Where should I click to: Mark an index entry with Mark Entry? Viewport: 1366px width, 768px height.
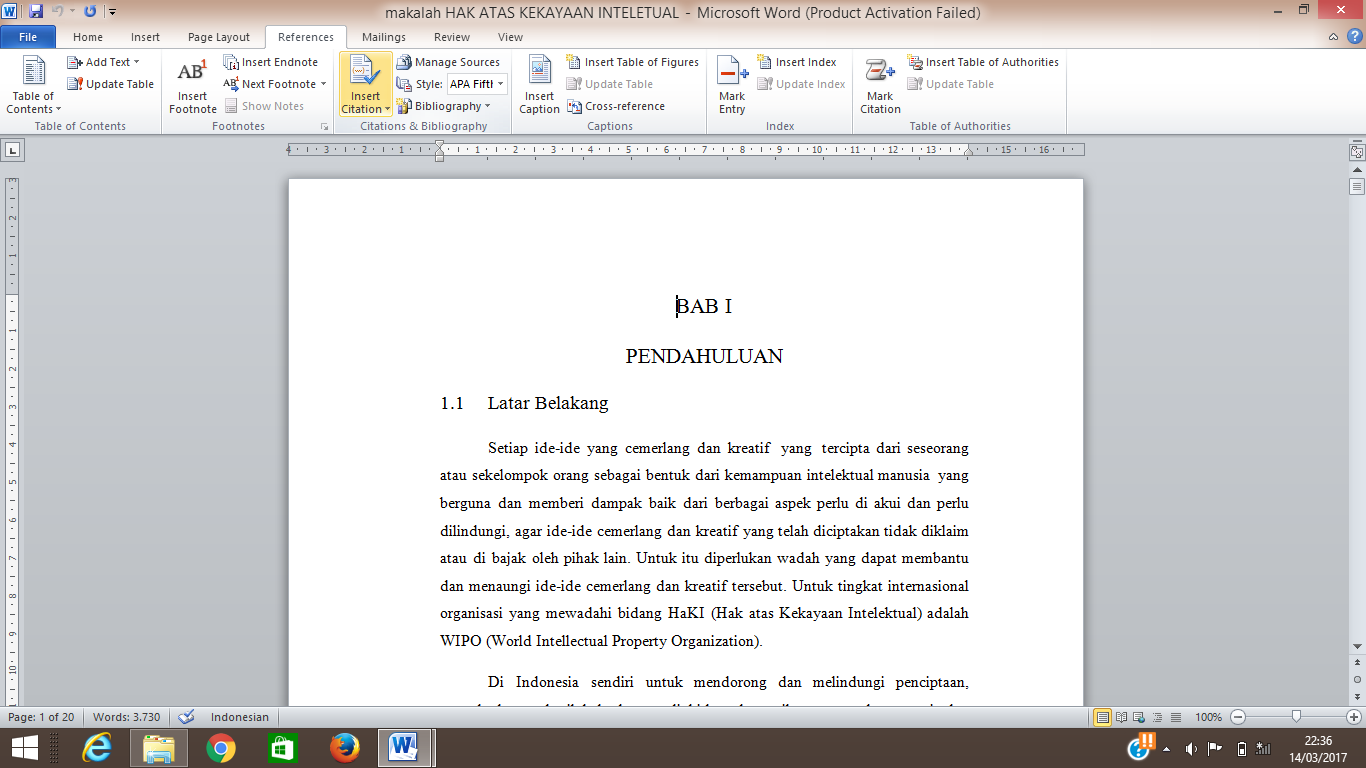coord(731,85)
